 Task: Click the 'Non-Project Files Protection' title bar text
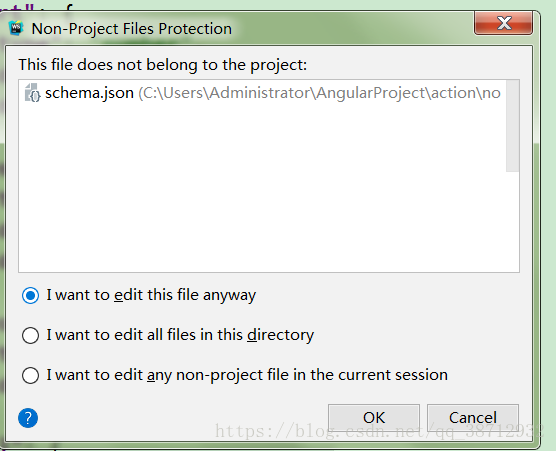(x=132, y=29)
